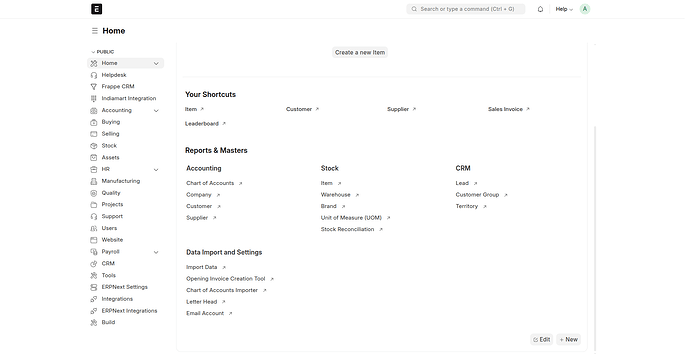Viewport: 690px width, 362px height.
Task: Select the Stock box icon
Action: pos(94,146)
